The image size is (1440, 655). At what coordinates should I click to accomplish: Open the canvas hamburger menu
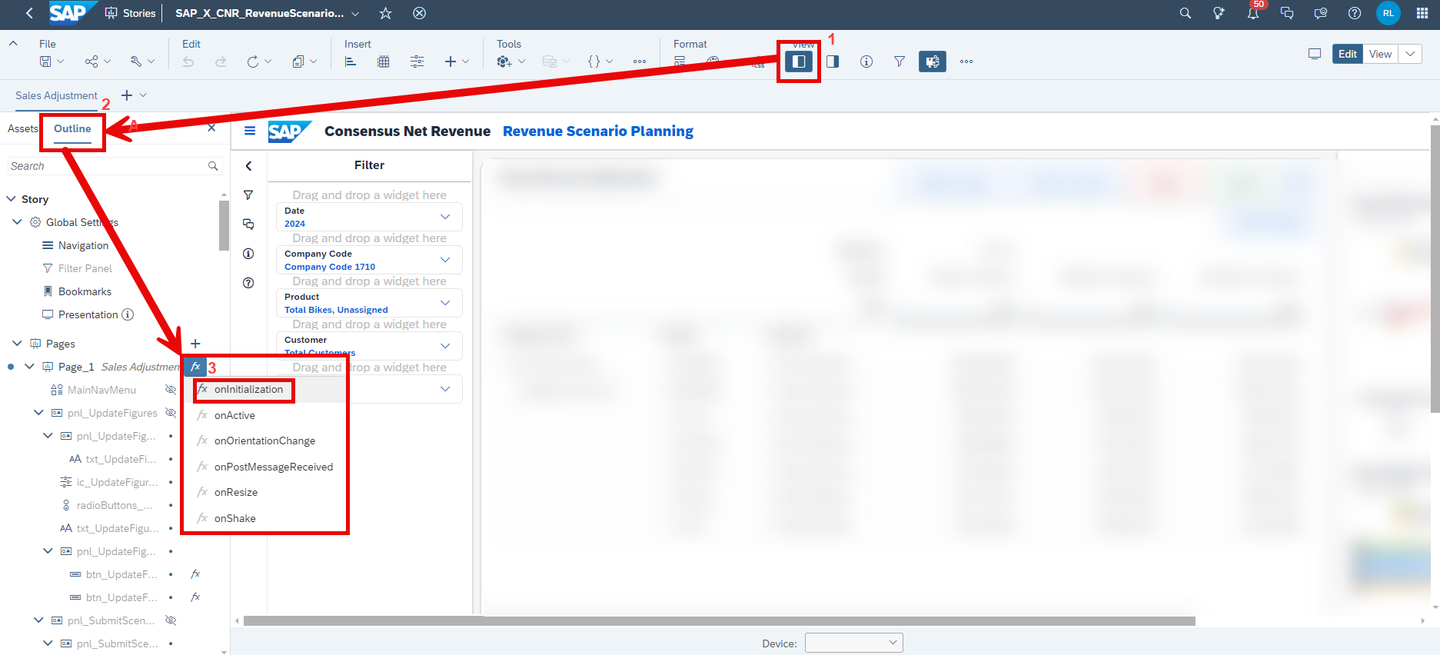(250, 131)
